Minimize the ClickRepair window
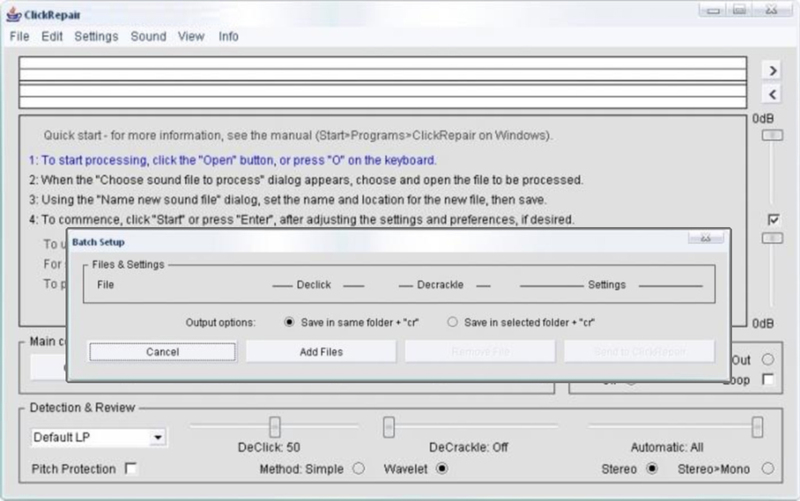The width and height of the screenshot is (800, 501). tap(713, 10)
